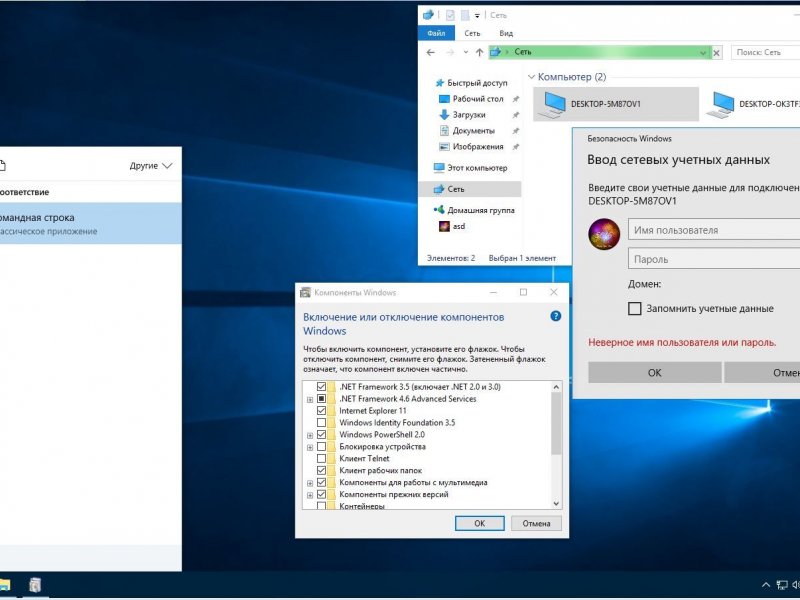The width and height of the screenshot is (800, 600).
Task: Focus the Имя пользователя field
Action: click(714, 230)
